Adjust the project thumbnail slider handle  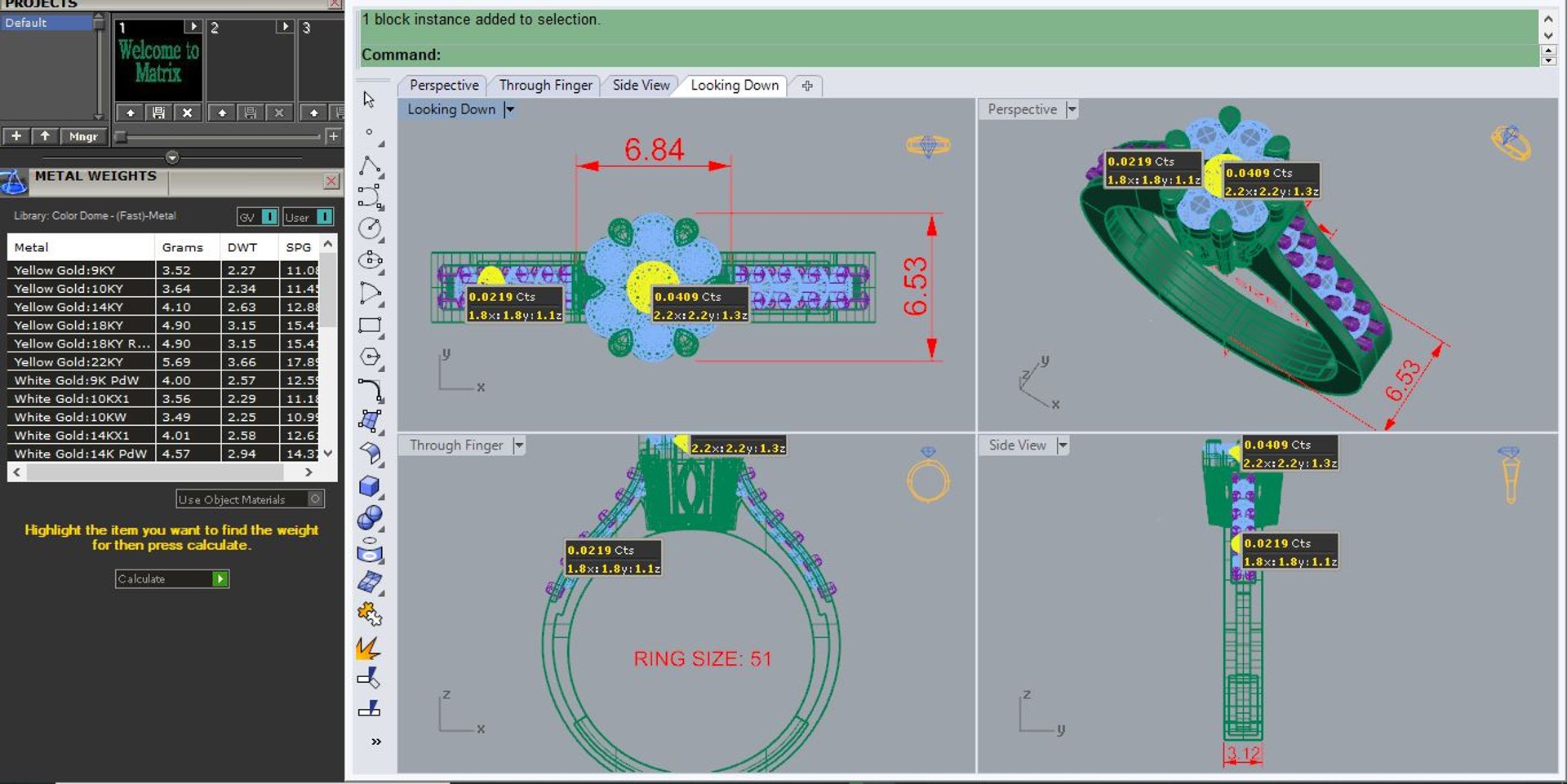pos(121,136)
